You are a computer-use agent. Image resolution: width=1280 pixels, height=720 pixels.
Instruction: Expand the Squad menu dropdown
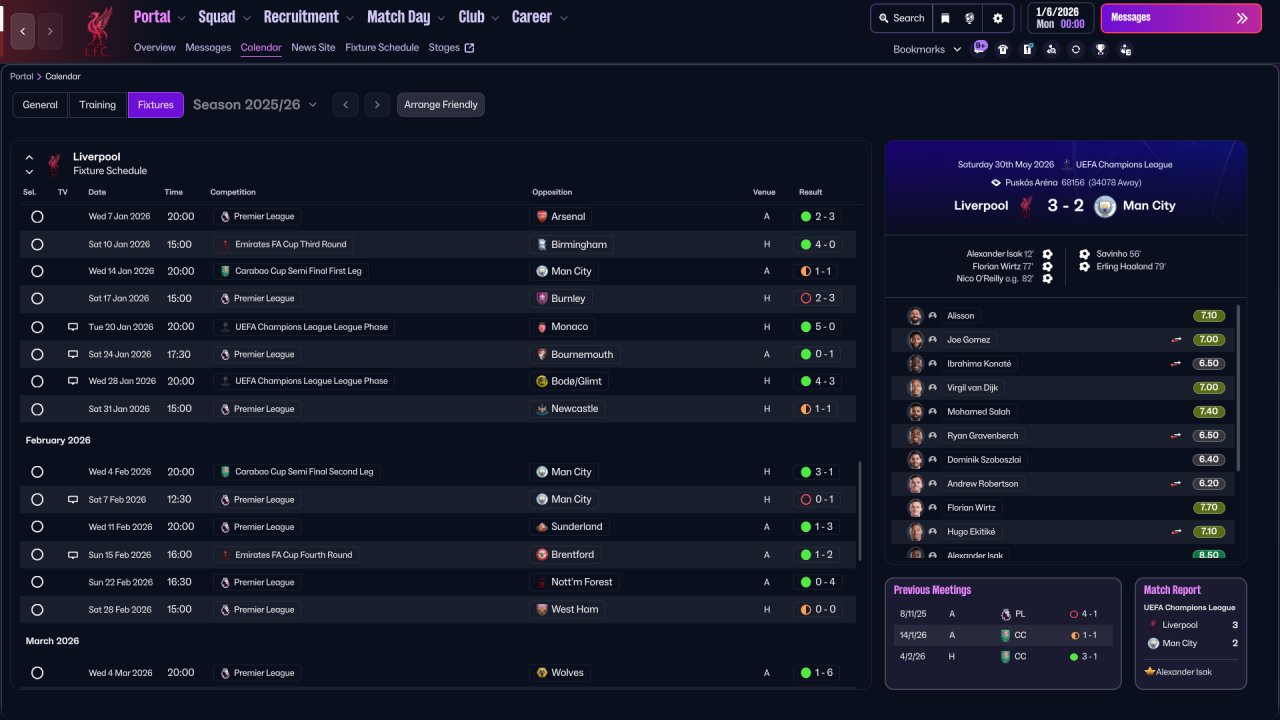click(x=246, y=18)
